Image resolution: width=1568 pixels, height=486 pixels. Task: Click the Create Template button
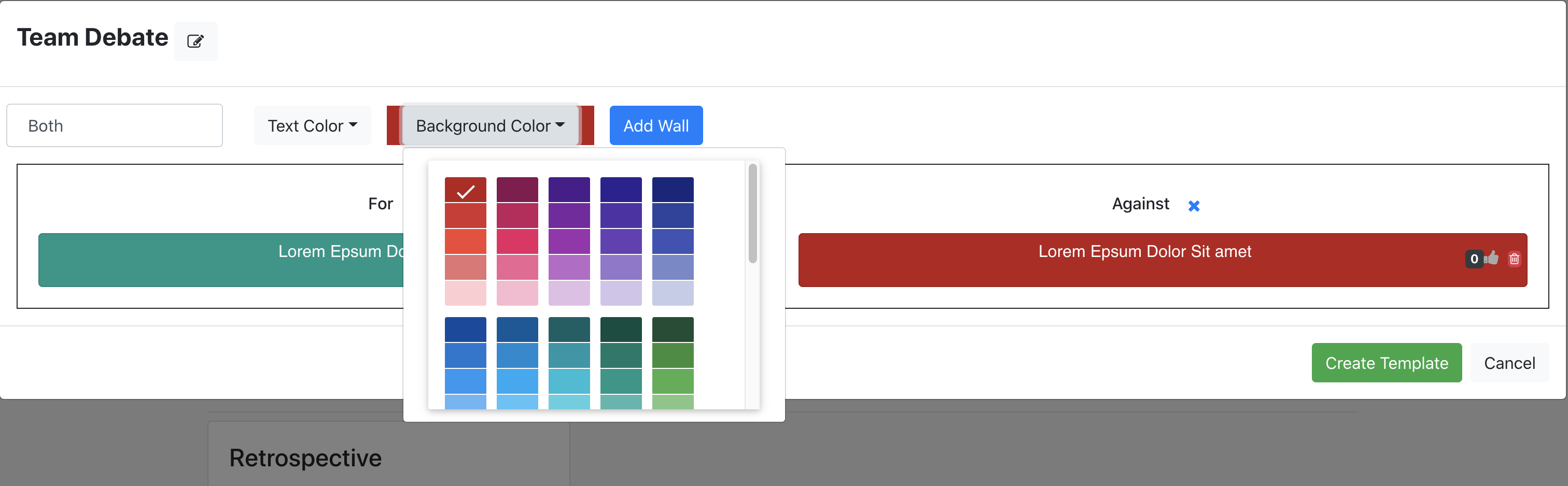point(1387,363)
